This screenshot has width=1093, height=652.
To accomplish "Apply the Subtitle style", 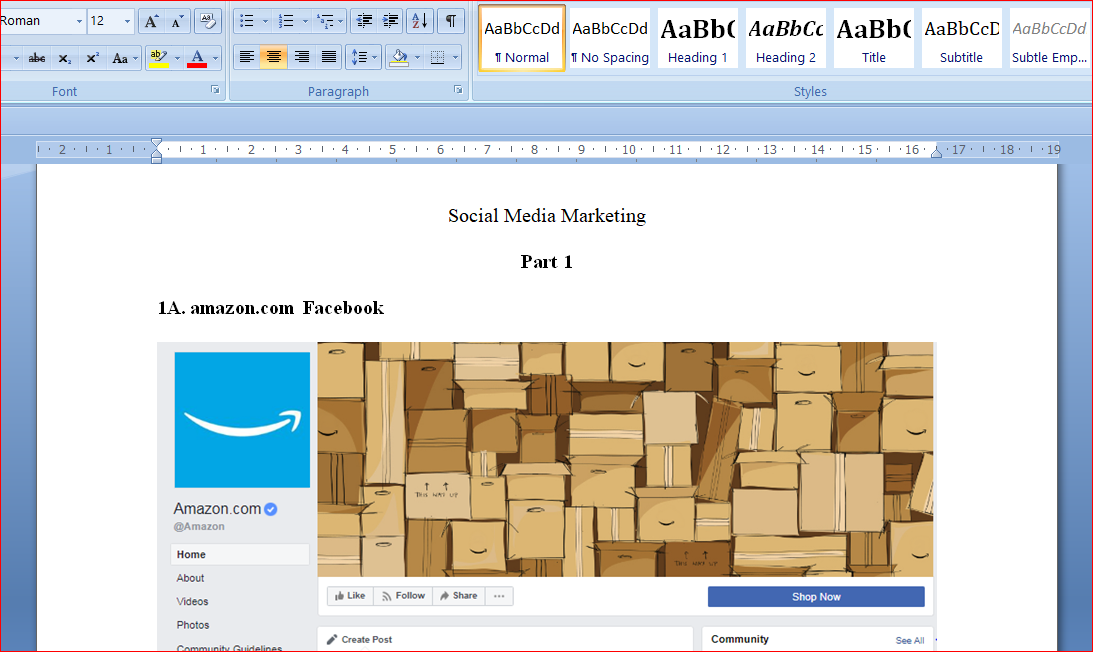I will tap(961, 38).
